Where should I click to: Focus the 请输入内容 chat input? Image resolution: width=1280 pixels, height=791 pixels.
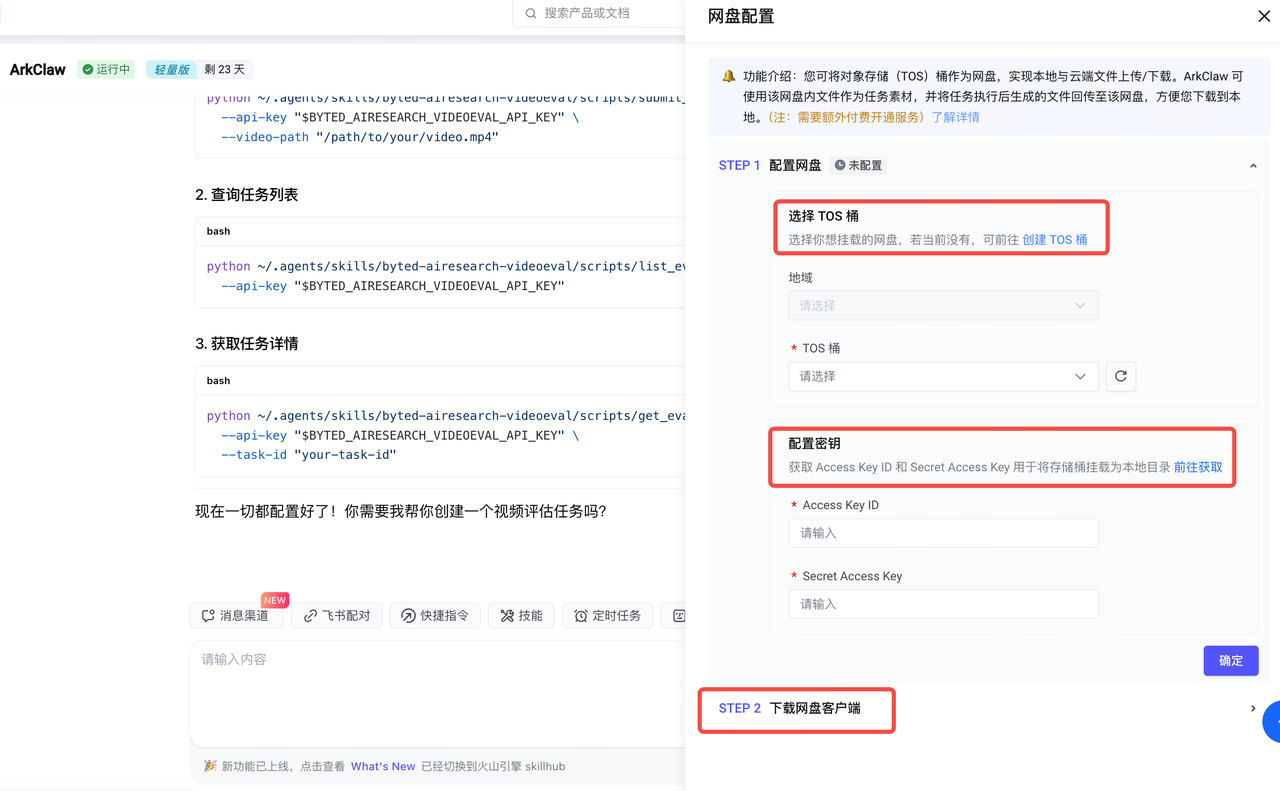pyautogui.click(x=438, y=692)
